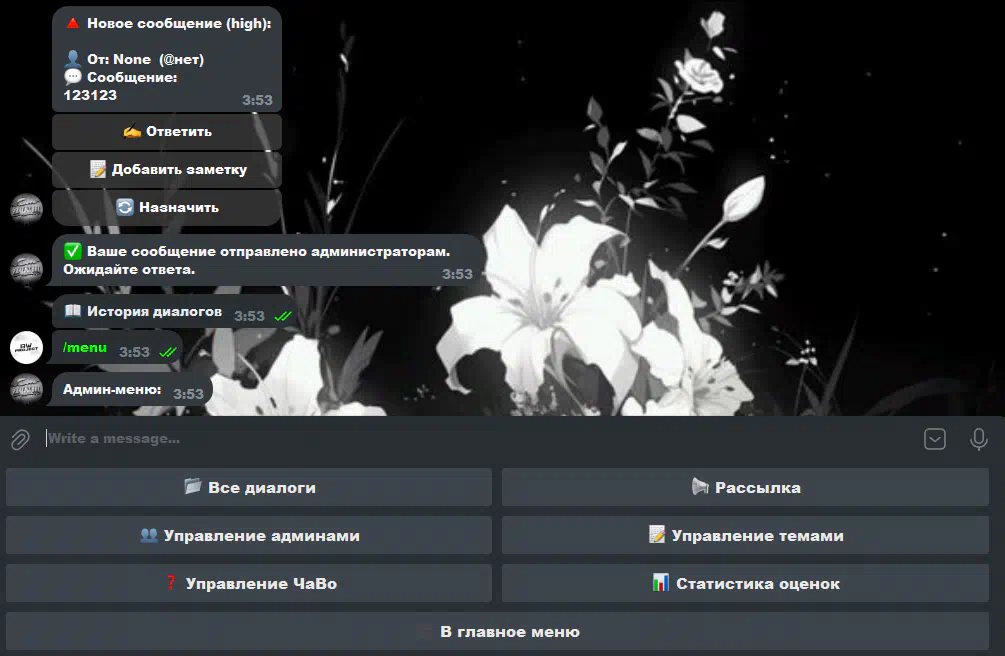
Task: Select the 123123 message content
Action: pos(90,95)
